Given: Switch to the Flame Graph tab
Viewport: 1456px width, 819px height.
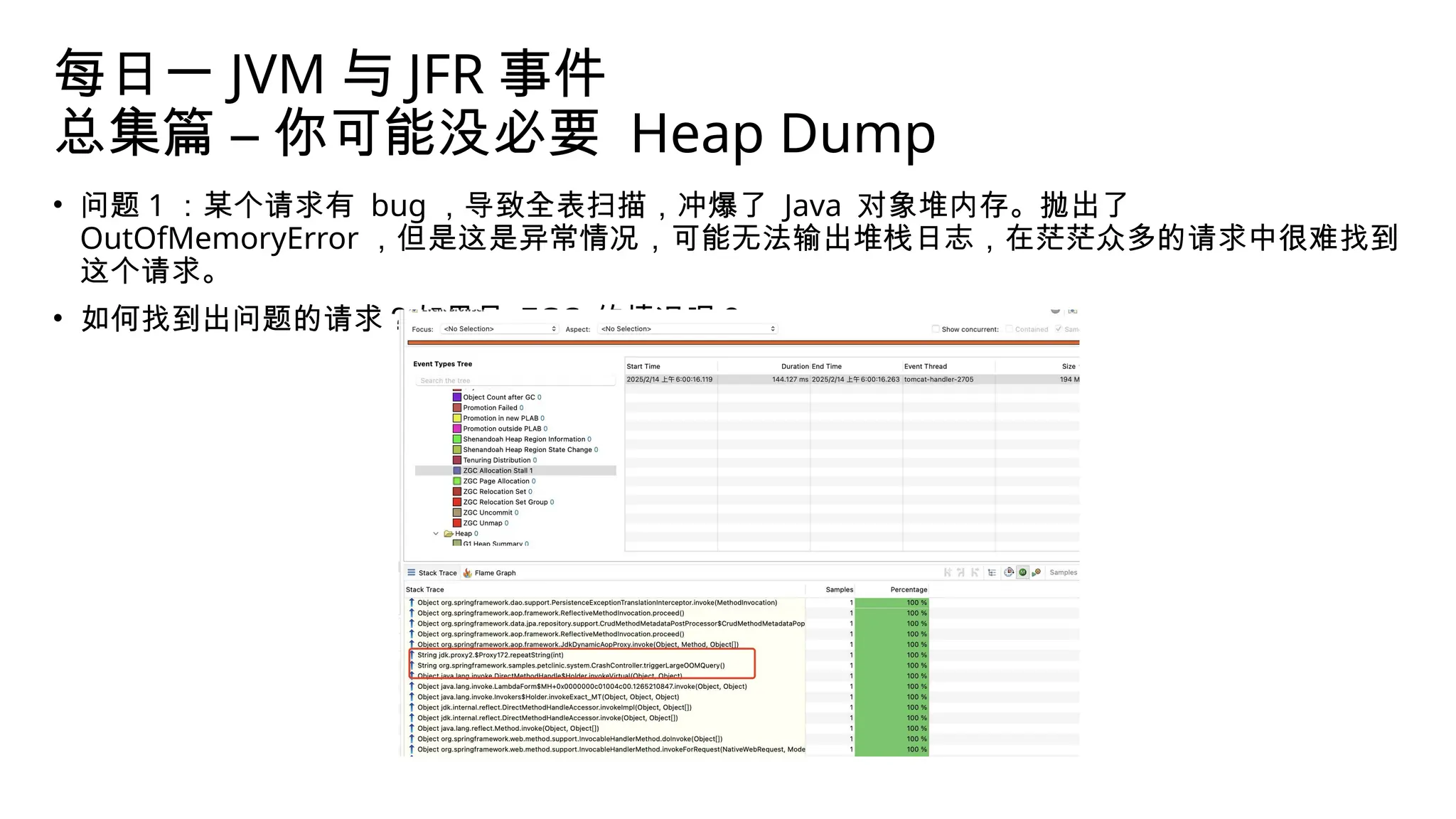Looking at the screenshot, I should tap(489, 573).
